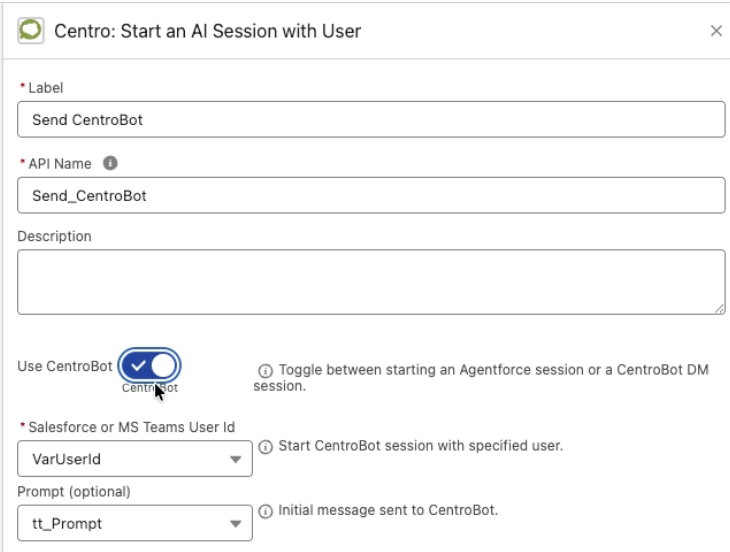Expand the tt_Prompt dropdown arrow
This screenshot has width=730, height=552.
pyautogui.click(x=236, y=524)
